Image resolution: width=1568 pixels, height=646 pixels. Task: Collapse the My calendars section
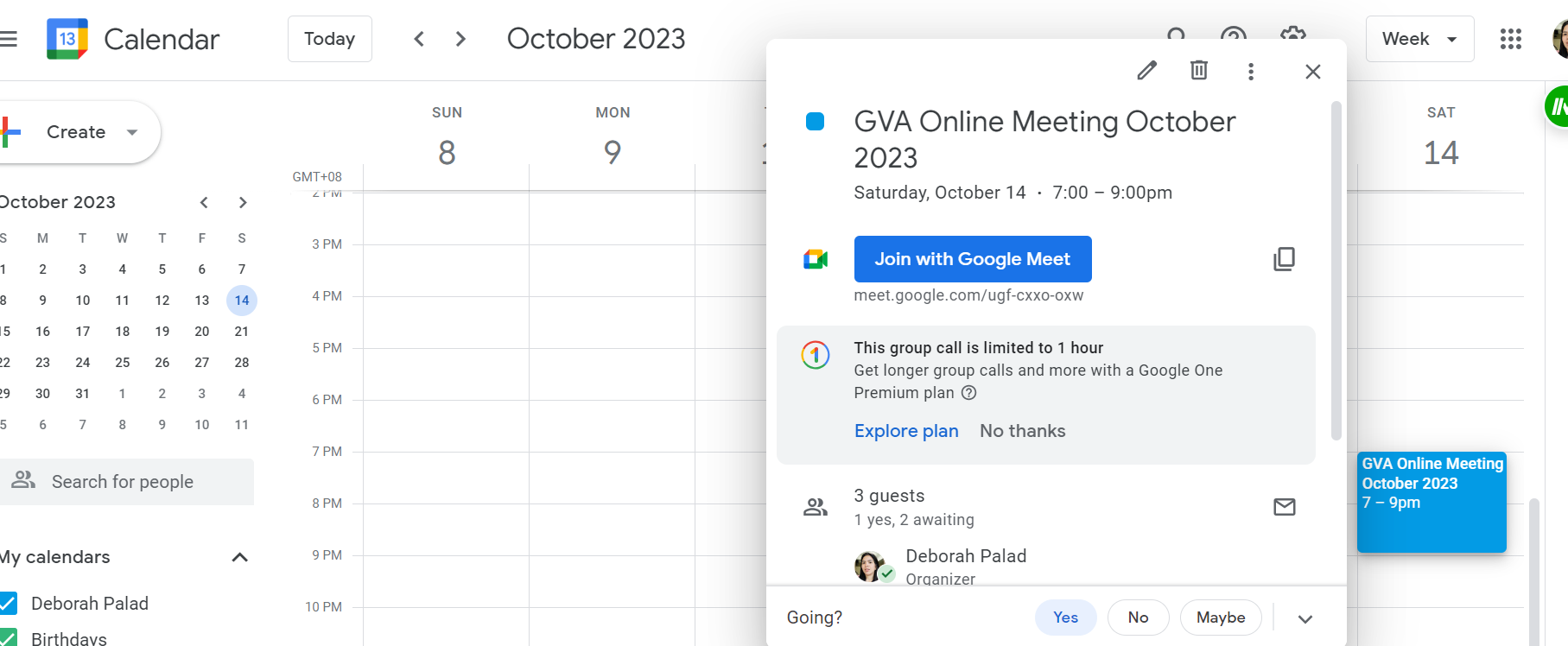click(x=240, y=557)
